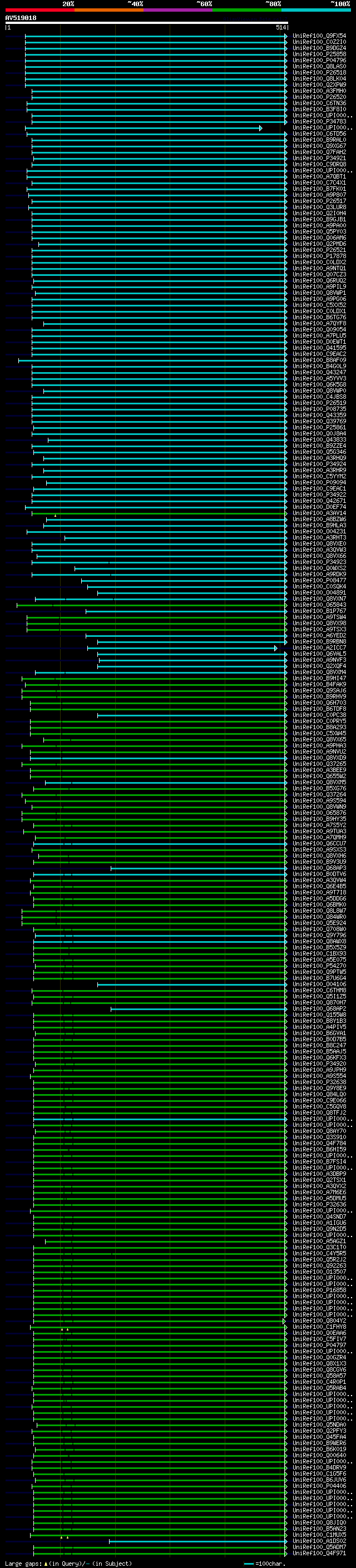Image resolution: width=356 pixels, height=1568 pixels.
Task: Select the UniRef100_Q9N2D5 label
Action: [319, 1229]
